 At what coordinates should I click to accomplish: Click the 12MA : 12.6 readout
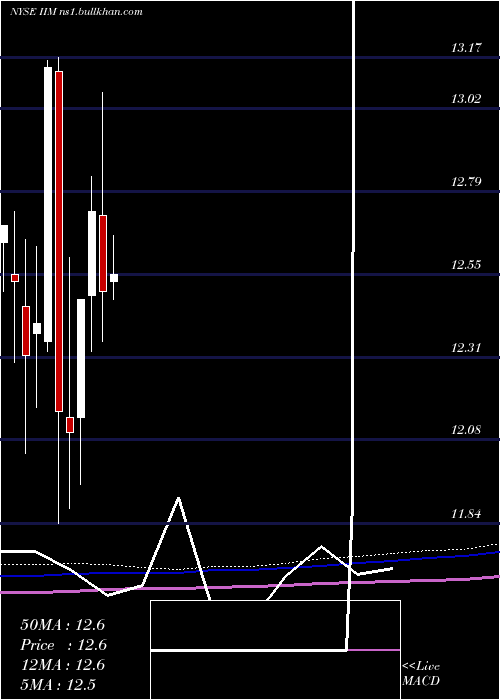[x=62, y=665]
